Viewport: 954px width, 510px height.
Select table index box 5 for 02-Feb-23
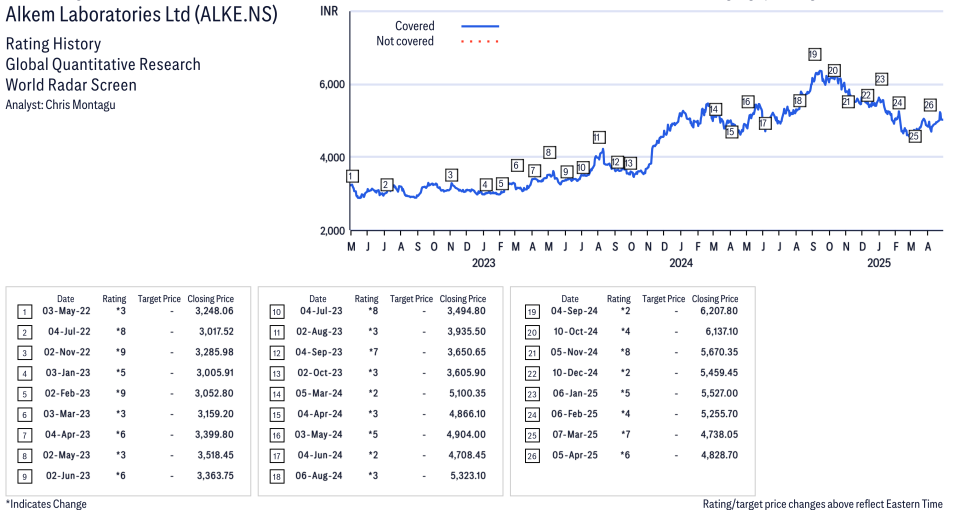click(24, 394)
